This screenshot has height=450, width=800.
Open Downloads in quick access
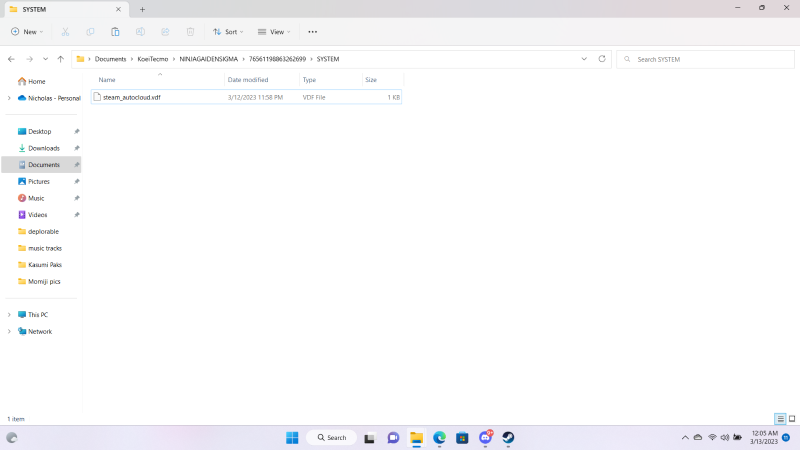[44, 148]
